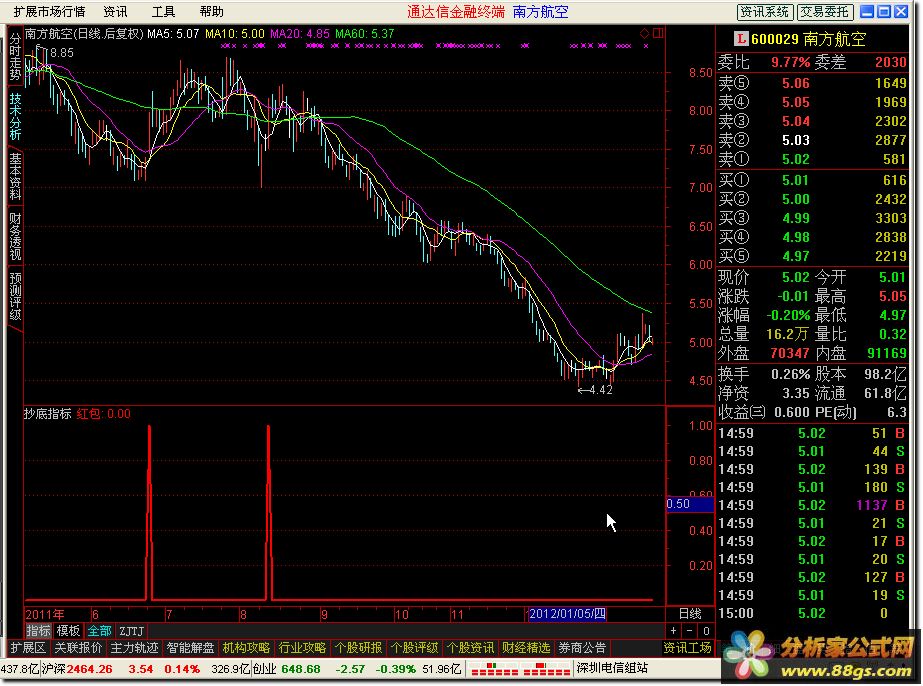Screen dimensions: 923x686
Task: Click the 南方航空 title in the top bar
Action: [x=540, y=12]
